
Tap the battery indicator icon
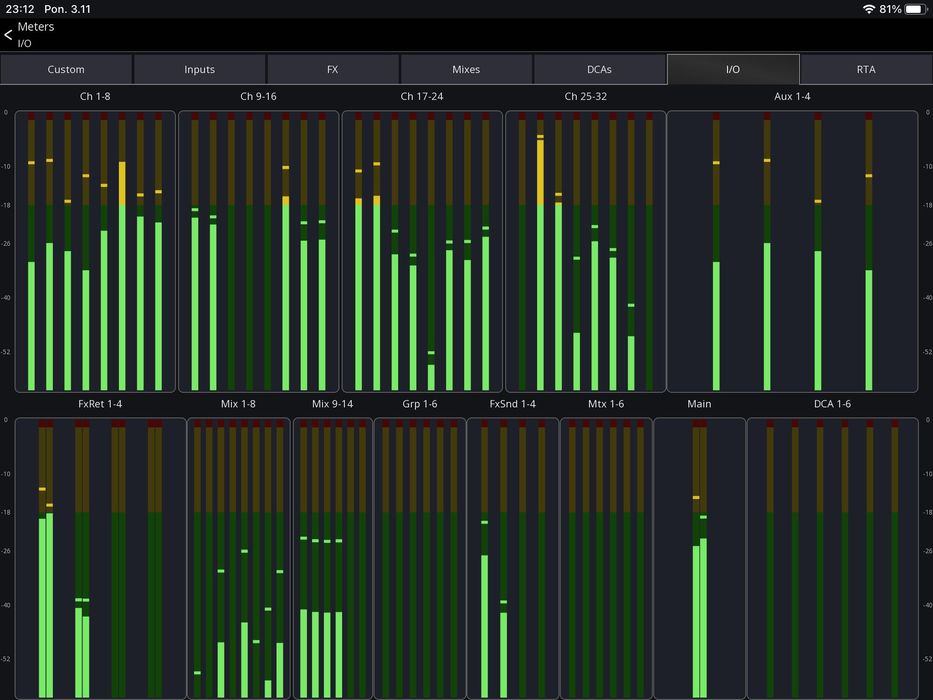click(x=915, y=9)
